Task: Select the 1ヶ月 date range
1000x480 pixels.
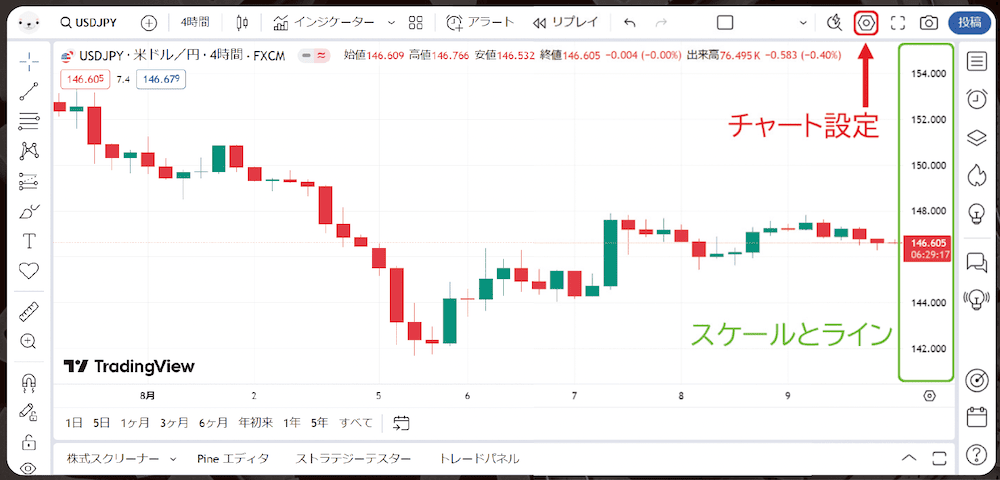Action: pyautogui.click(x=135, y=423)
